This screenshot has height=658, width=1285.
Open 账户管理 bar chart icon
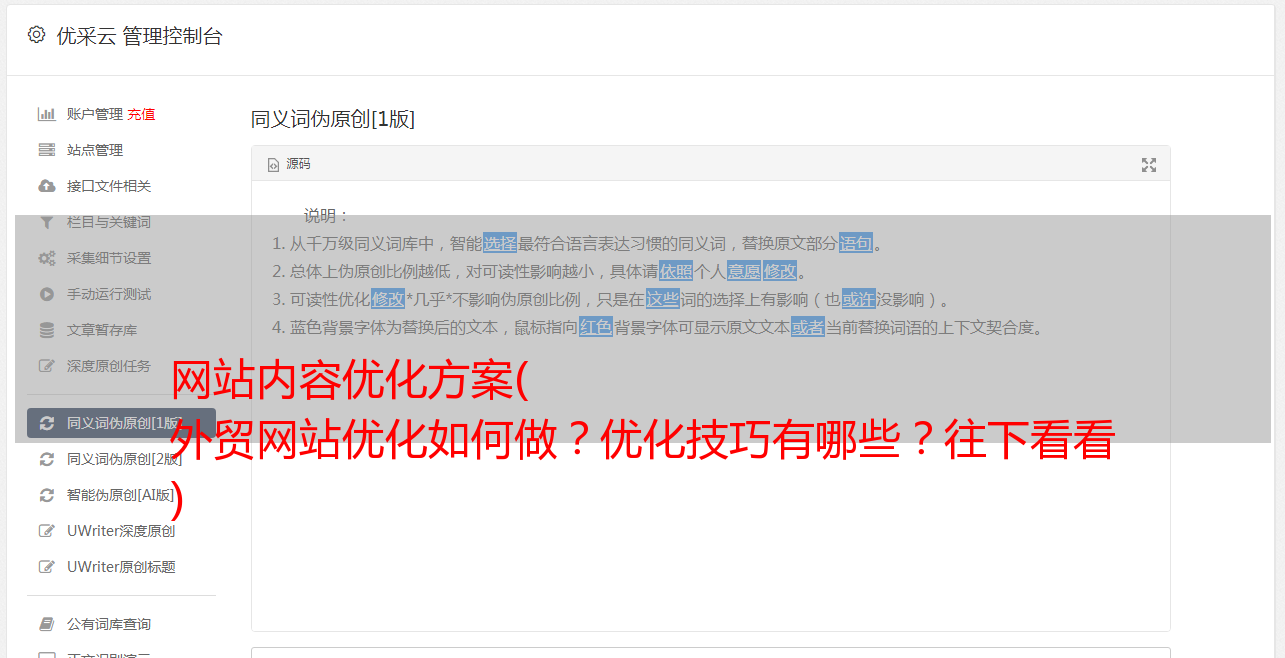(x=46, y=114)
